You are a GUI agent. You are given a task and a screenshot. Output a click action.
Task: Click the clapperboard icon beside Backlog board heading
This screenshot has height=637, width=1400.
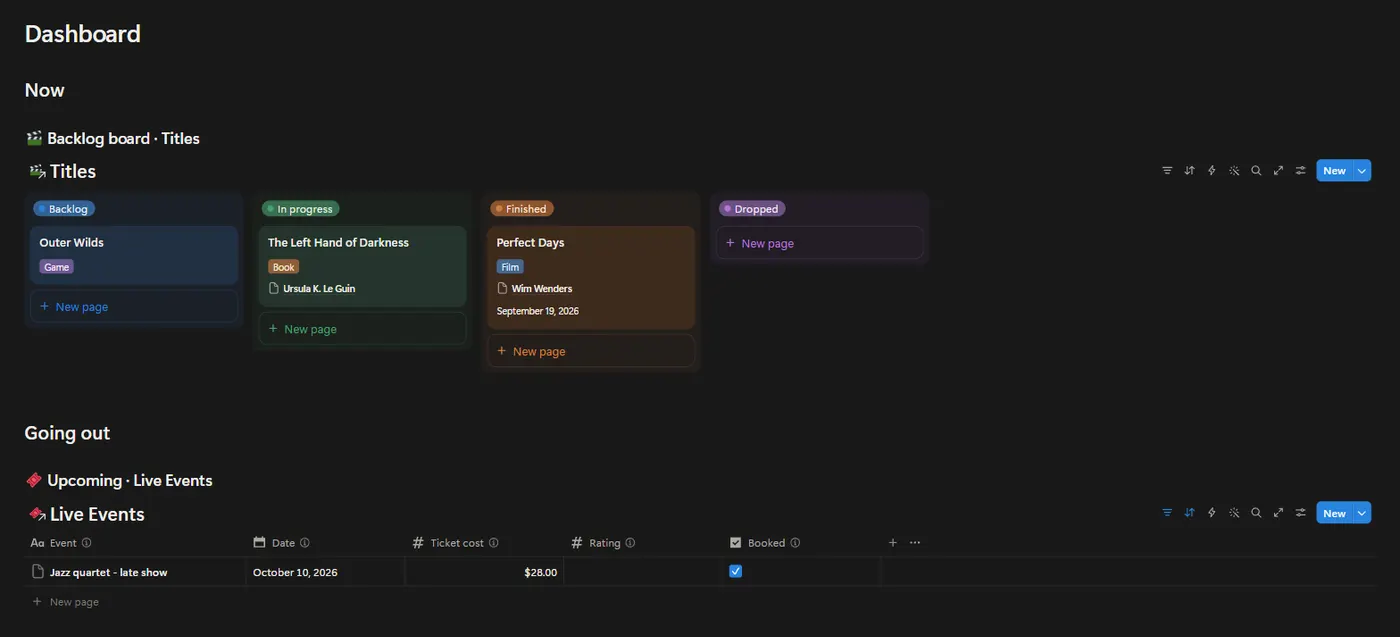click(34, 139)
